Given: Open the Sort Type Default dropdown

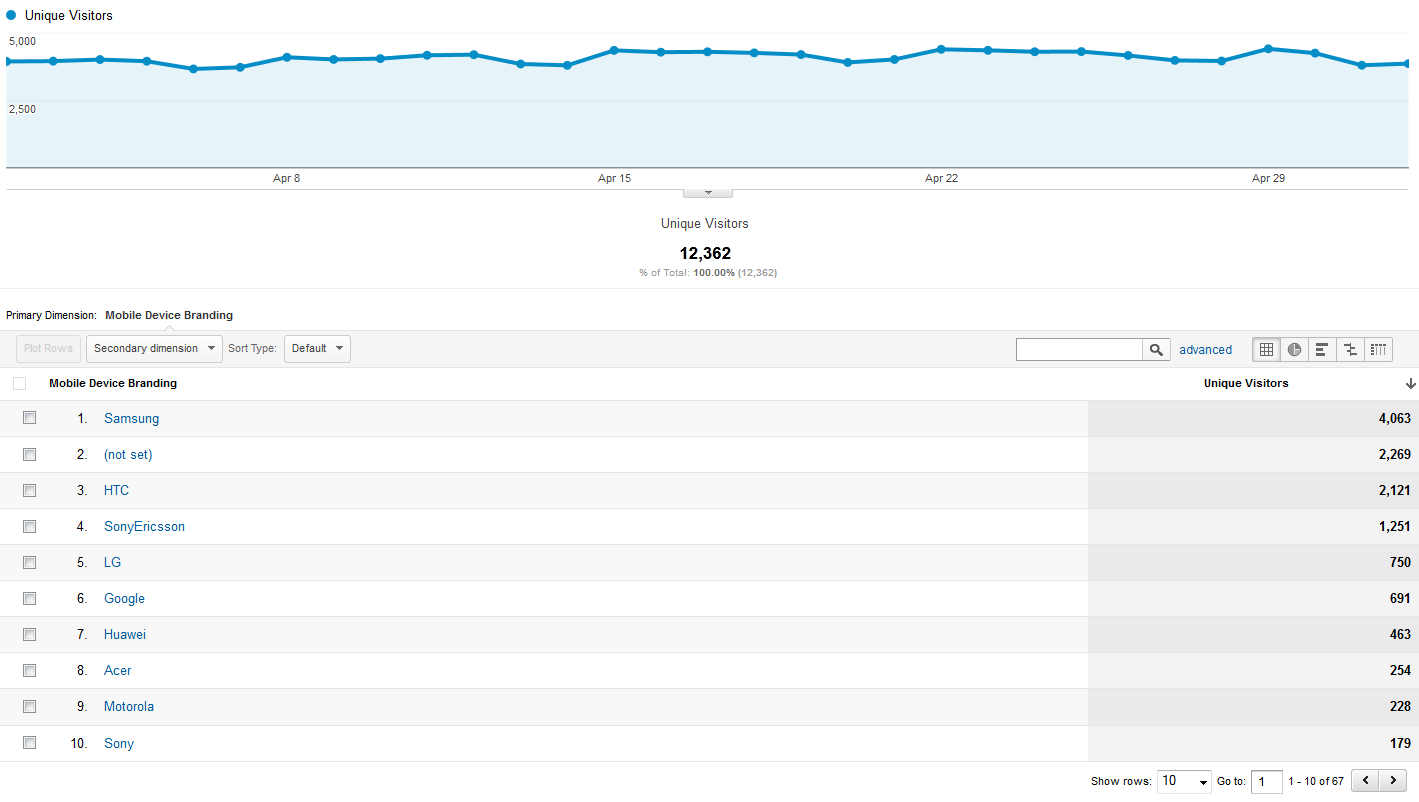Looking at the screenshot, I should [317, 349].
